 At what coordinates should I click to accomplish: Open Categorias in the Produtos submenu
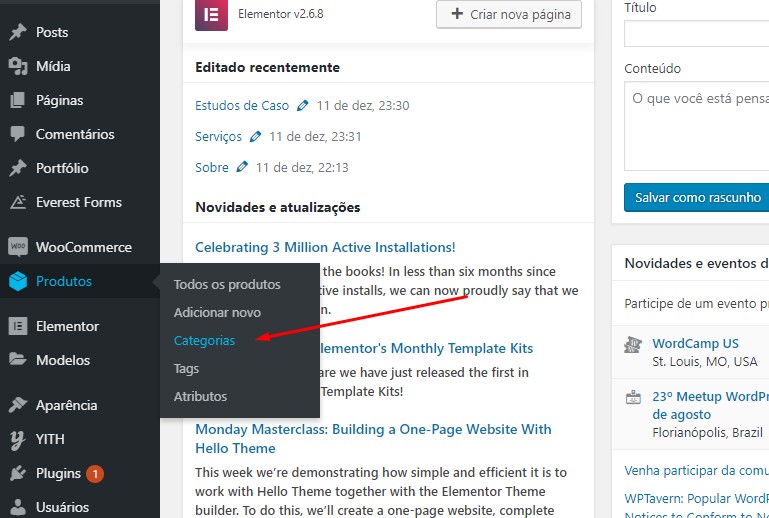click(x=204, y=340)
